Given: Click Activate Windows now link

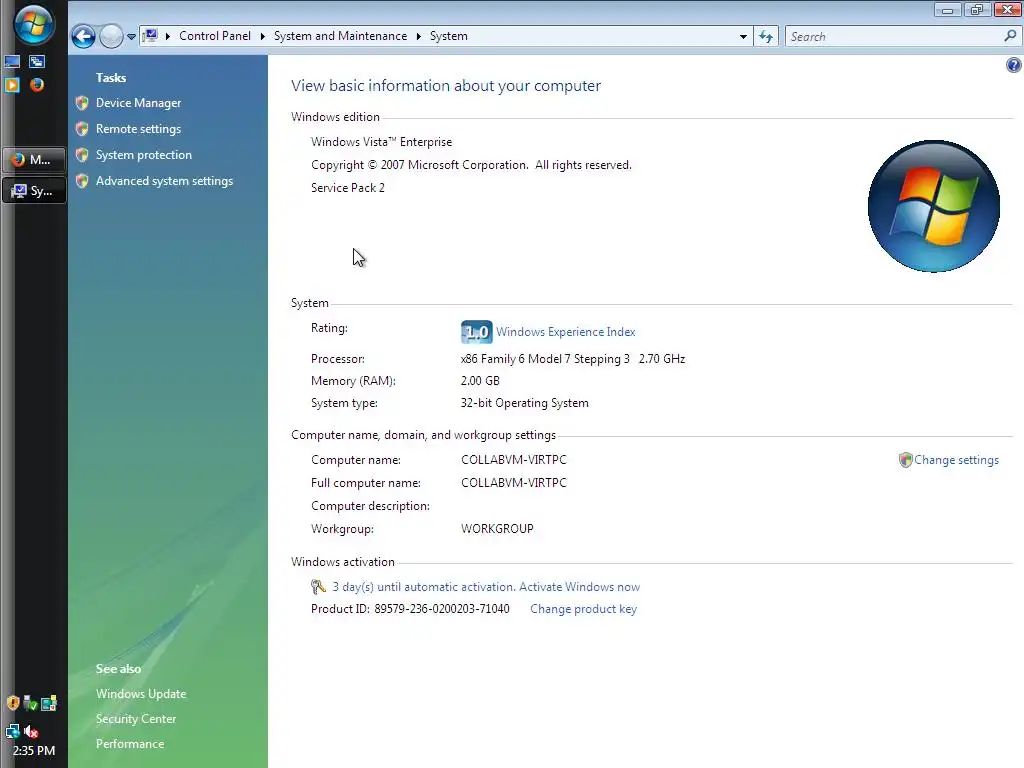Looking at the screenshot, I should pos(579,586).
